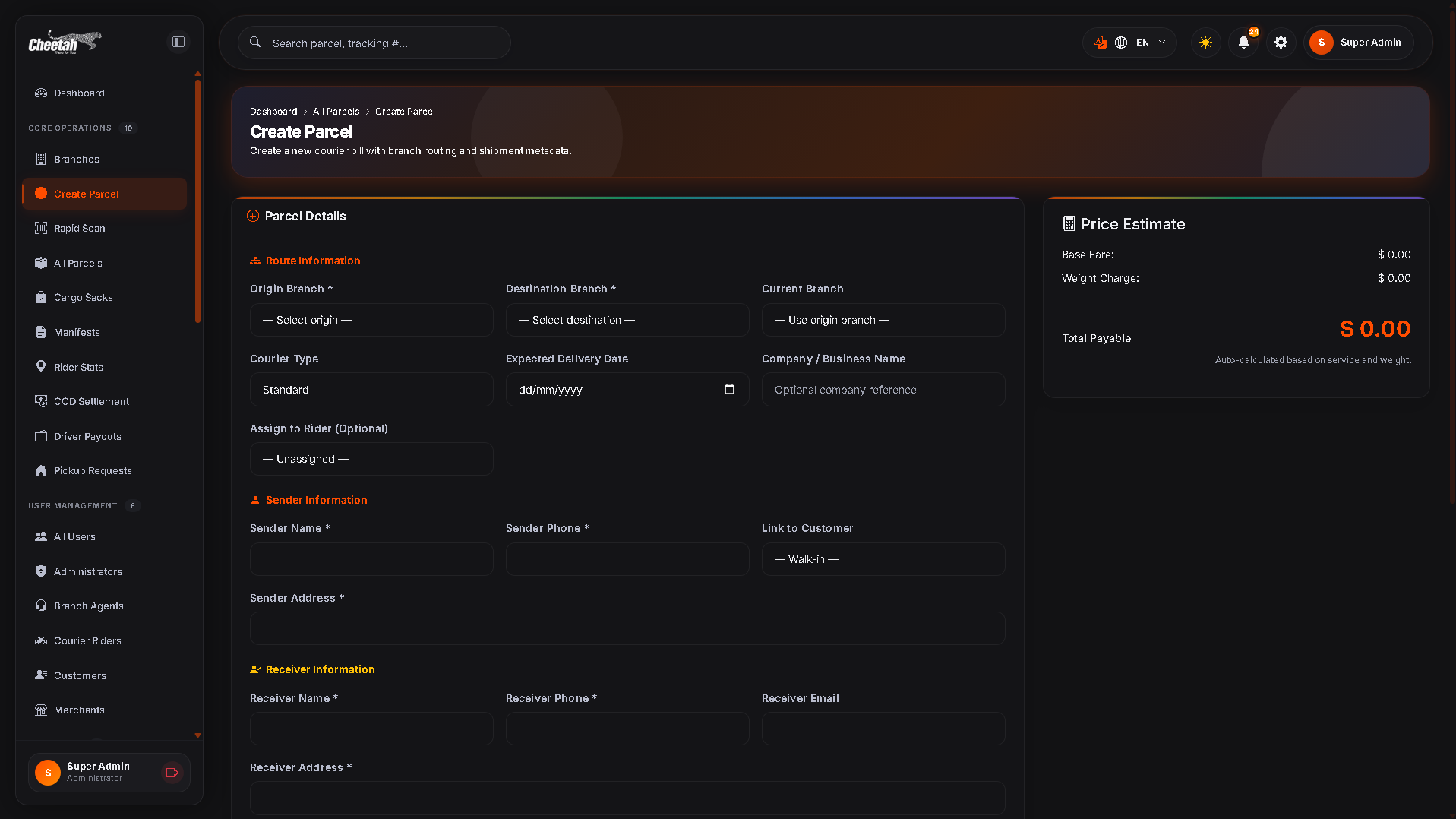The image size is (1456, 819).
Task: Click the sidebar vertical scrollbar
Action: pyautogui.click(x=197, y=201)
